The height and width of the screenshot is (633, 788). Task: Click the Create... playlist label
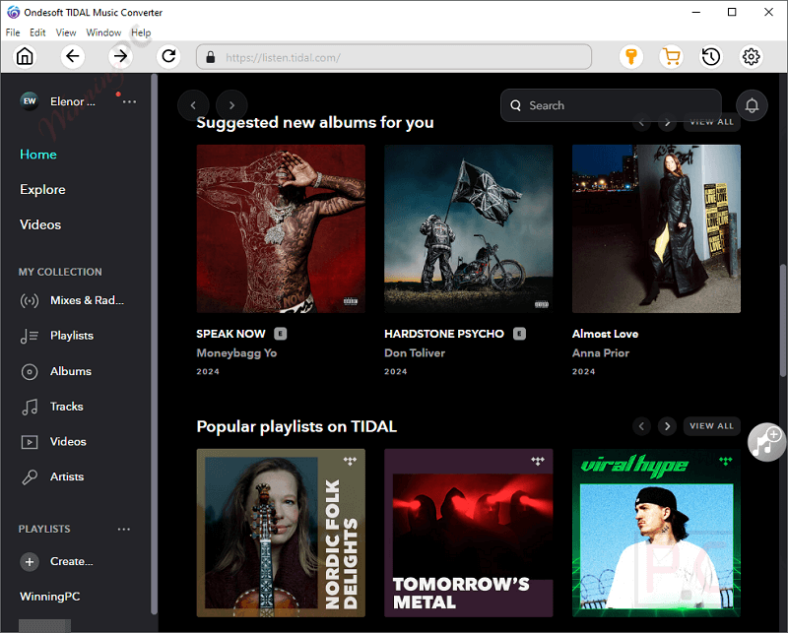(x=71, y=561)
